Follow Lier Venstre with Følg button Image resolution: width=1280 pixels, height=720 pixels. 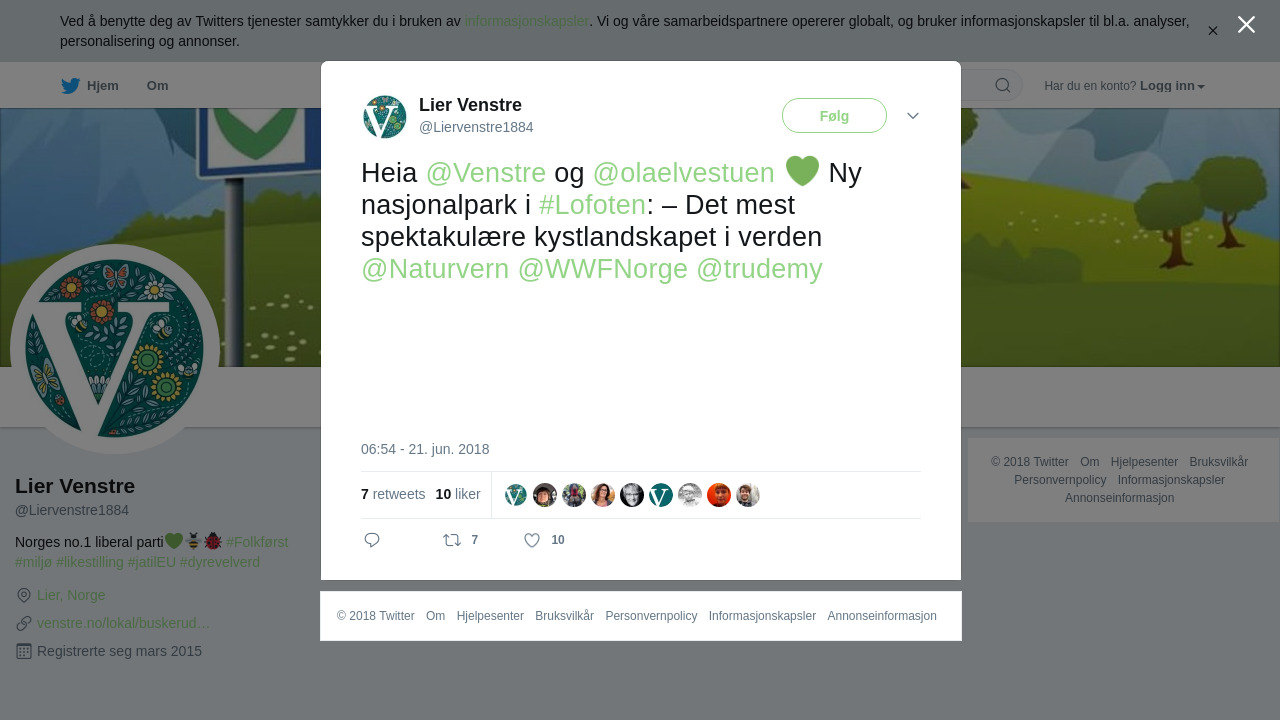coord(834,116)
